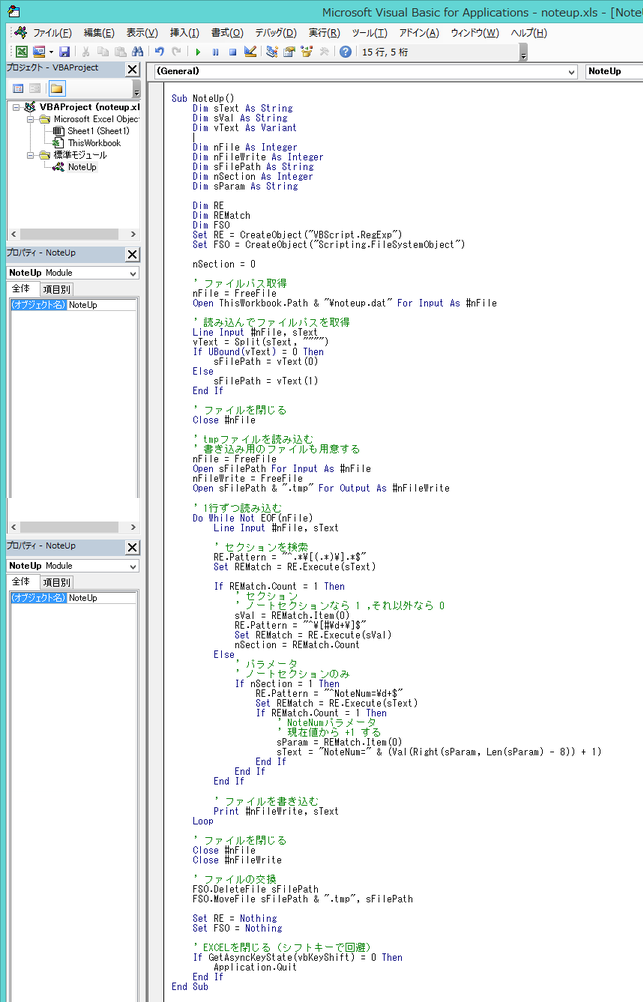This screenshot has height=1002, width=643.
Task: Click the Project panel horizontal scrollbar left arrow
Action: [x=13, y=235]
